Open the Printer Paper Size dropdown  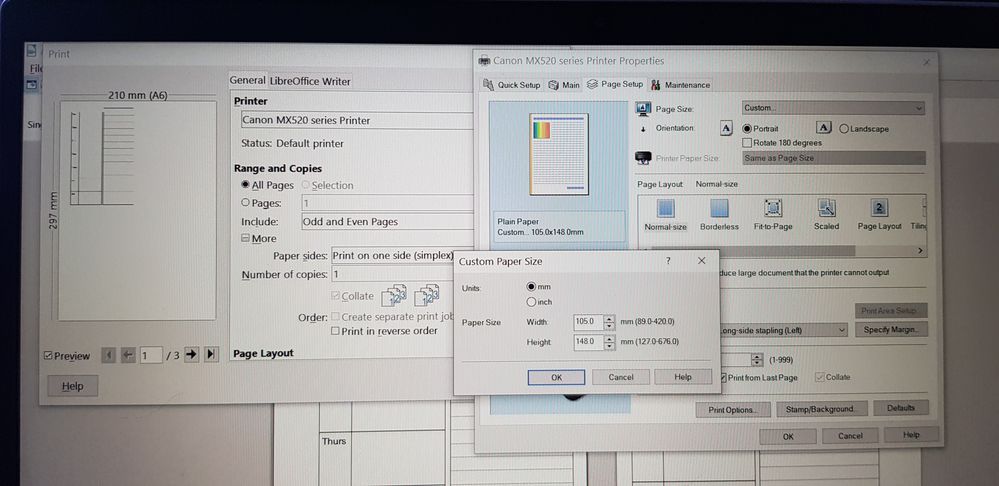point(833,158)
